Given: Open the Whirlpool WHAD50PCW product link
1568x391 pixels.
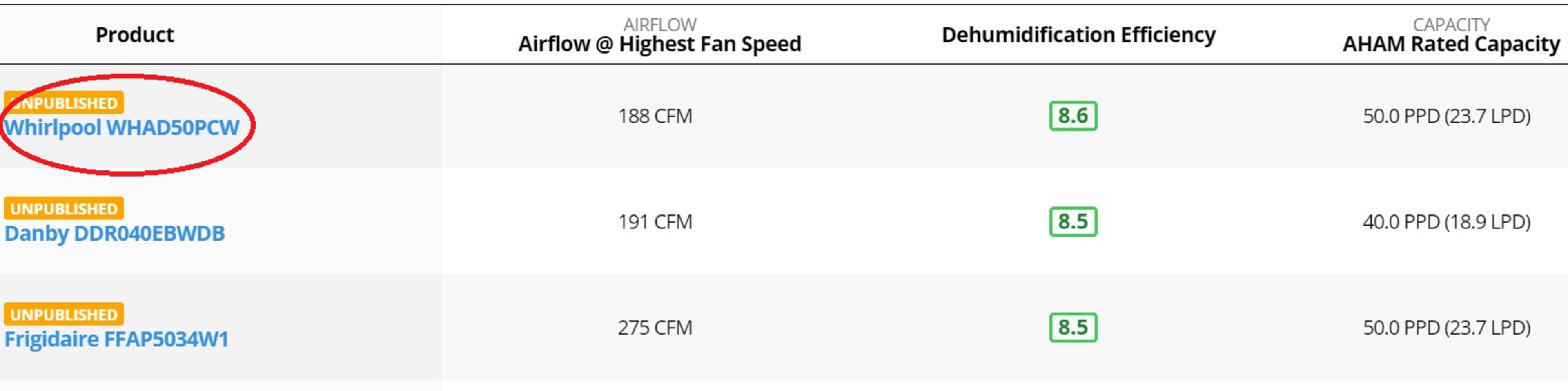Looking at the screenshot, I should click(x=122, y=128).
